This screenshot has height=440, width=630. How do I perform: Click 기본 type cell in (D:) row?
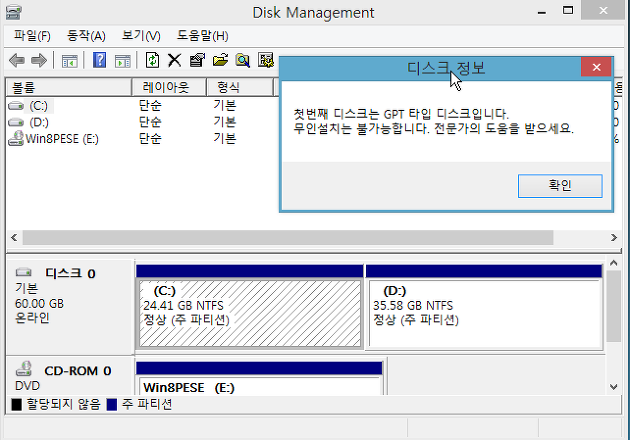225,122
